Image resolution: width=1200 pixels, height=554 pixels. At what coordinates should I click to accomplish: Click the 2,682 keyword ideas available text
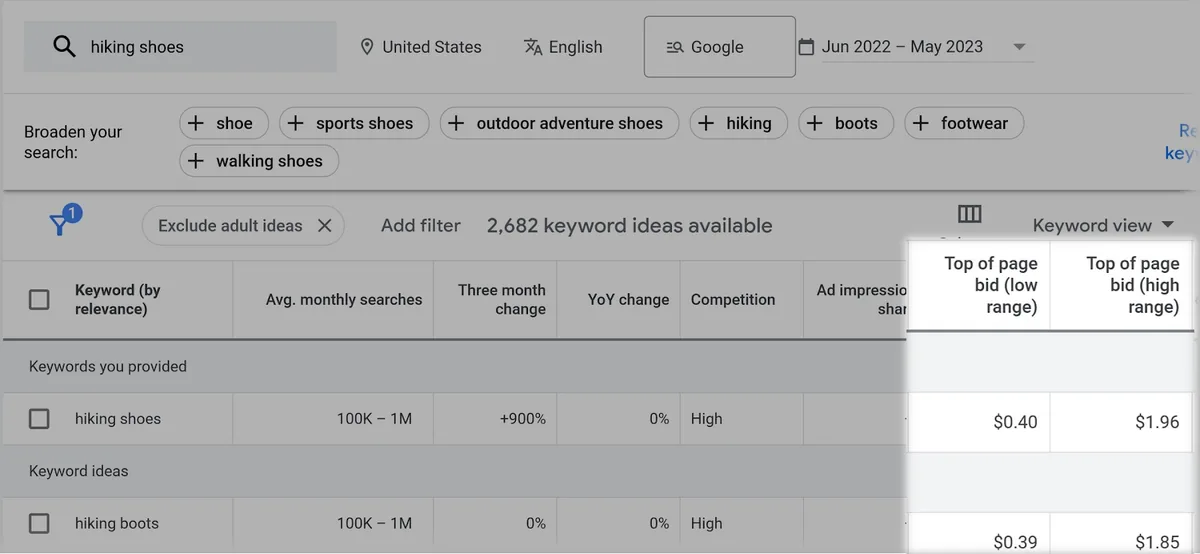(629, 226)
